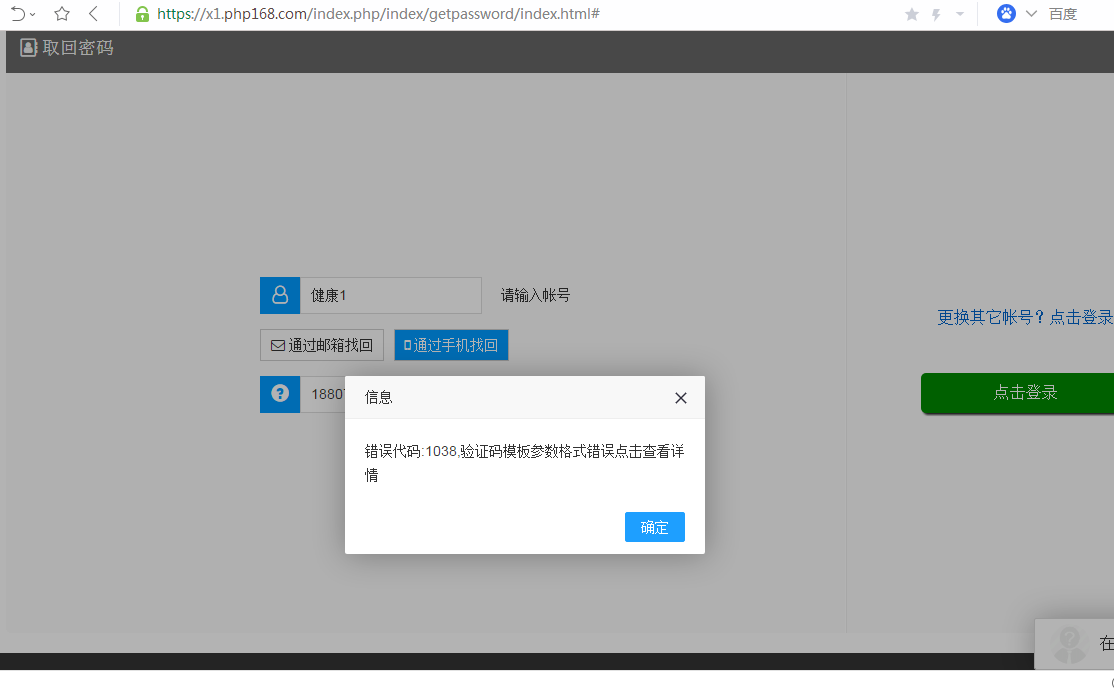Viewport: 1114px width, 691px height.
Task: Click the blue user icon beside account field
Action: (280, 295)
